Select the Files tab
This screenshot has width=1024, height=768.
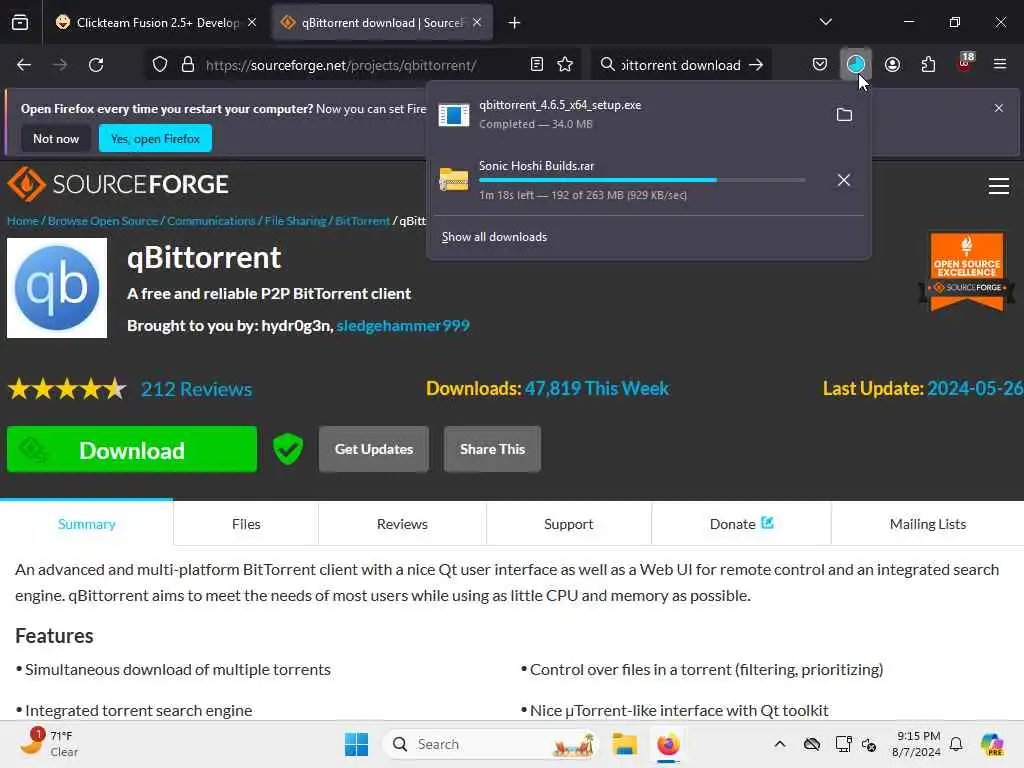pos(246,524)
